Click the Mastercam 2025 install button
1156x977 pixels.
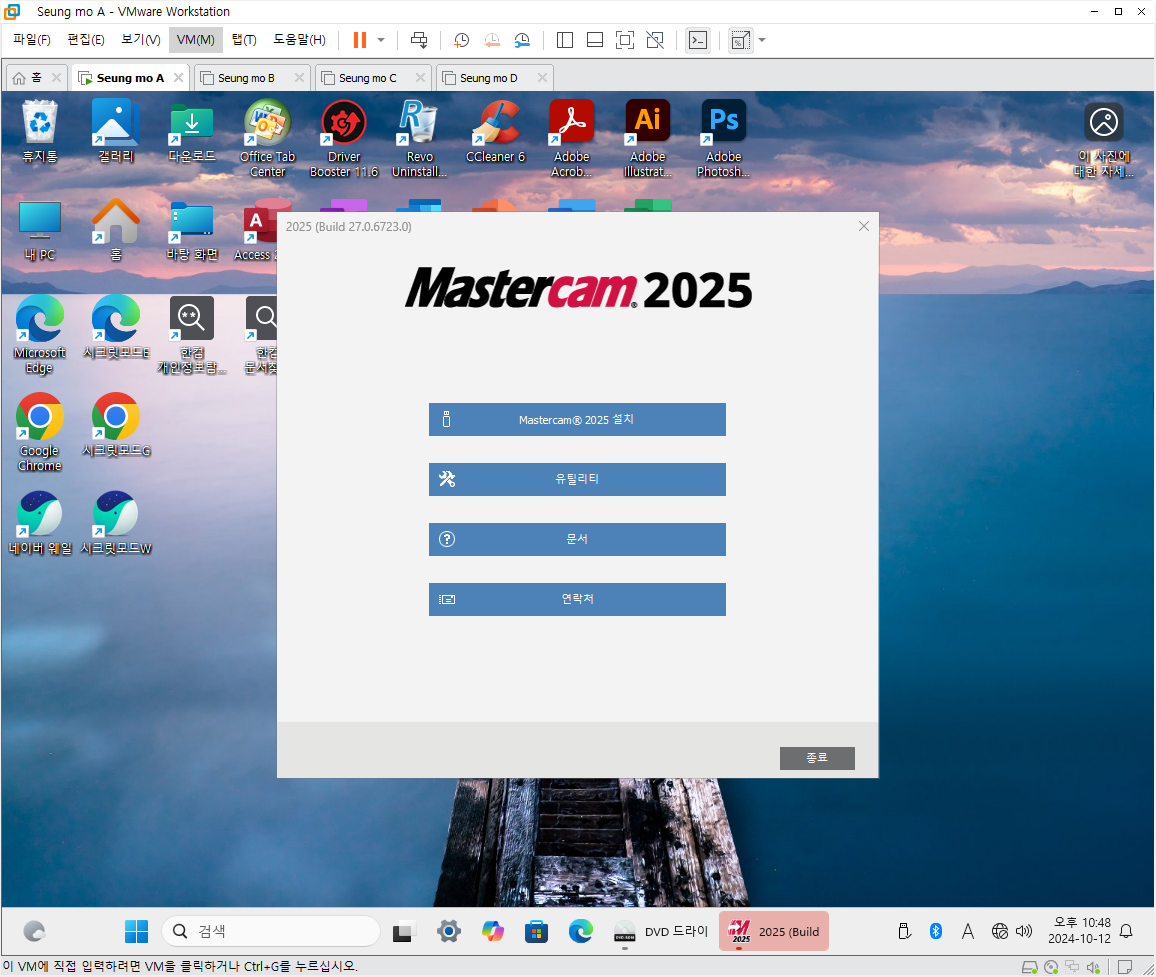click(577, 420)
